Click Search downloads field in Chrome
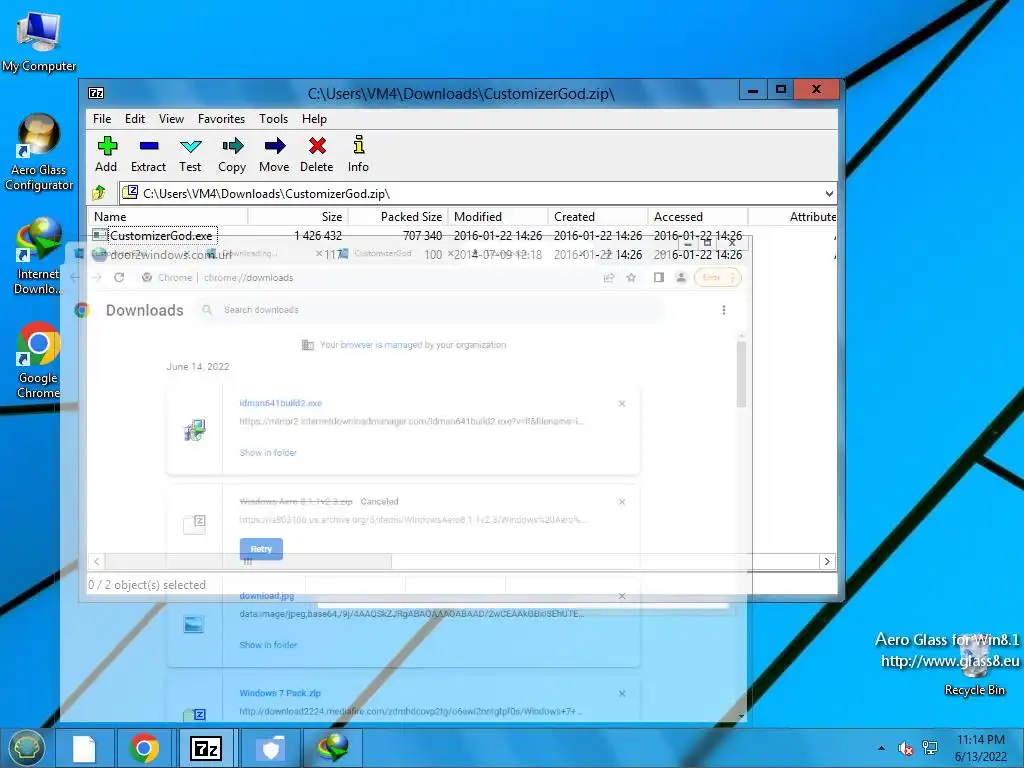1024x768 pixels. coord(431,310)
